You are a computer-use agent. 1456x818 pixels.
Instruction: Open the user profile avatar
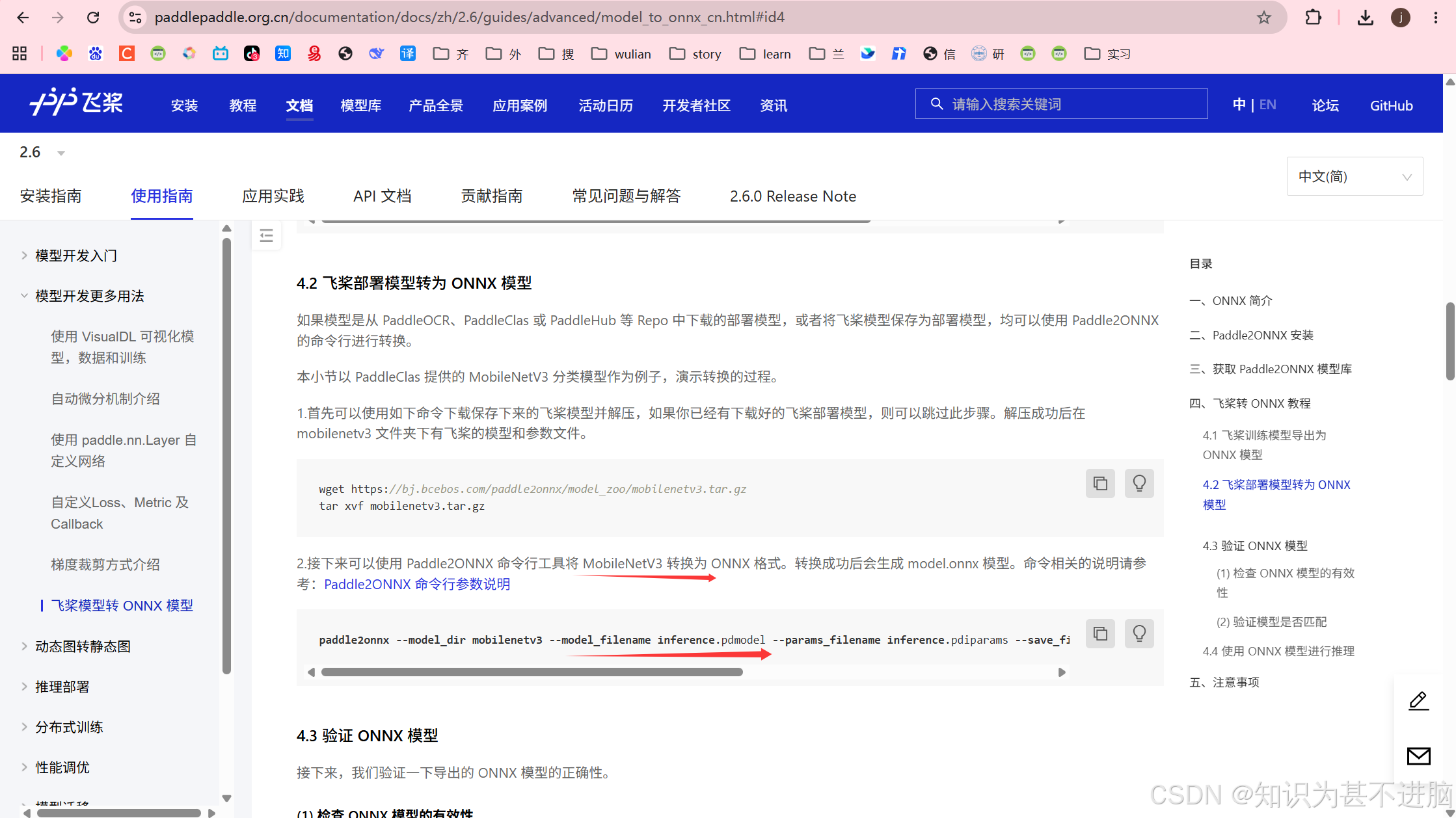pos(1401,18)
